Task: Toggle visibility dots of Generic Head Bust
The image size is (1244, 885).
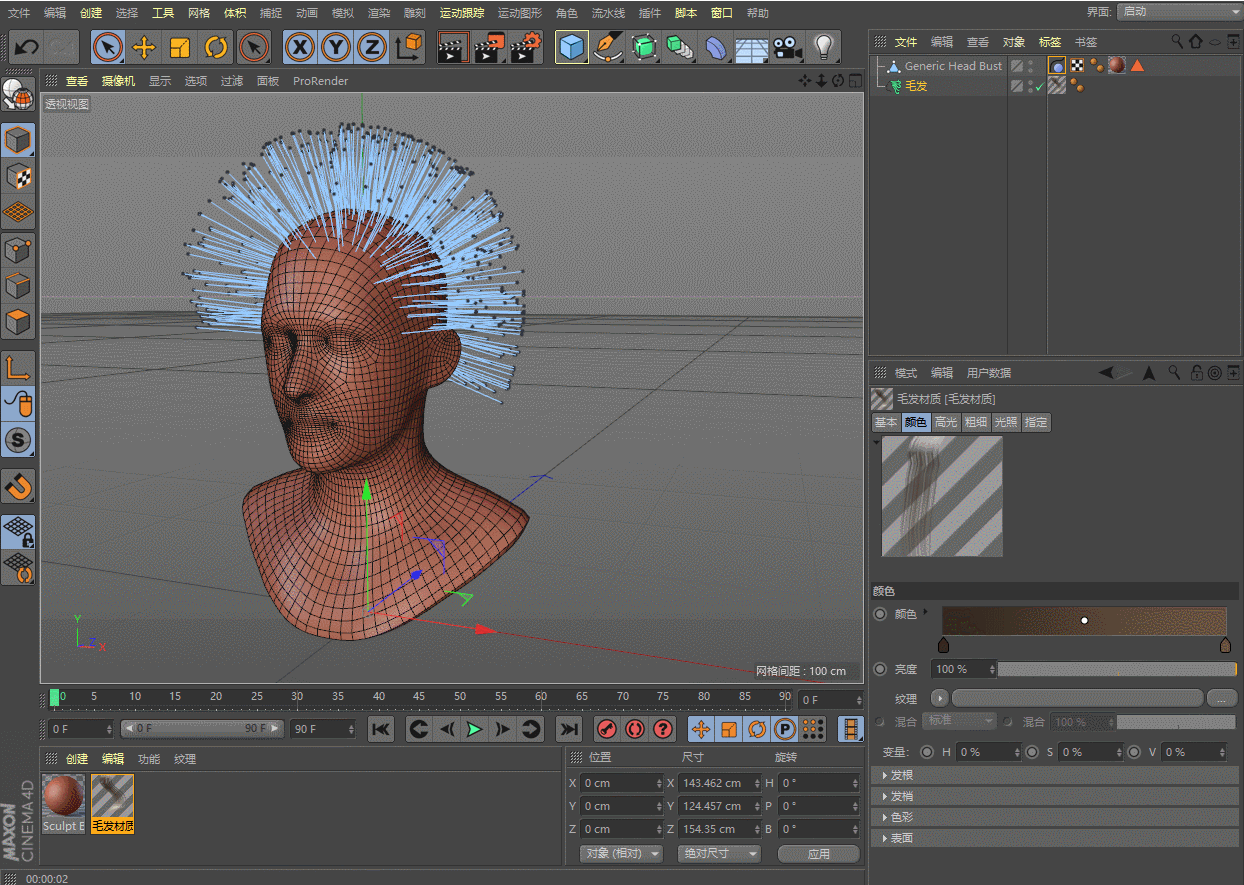Action: pos(1031,66)
